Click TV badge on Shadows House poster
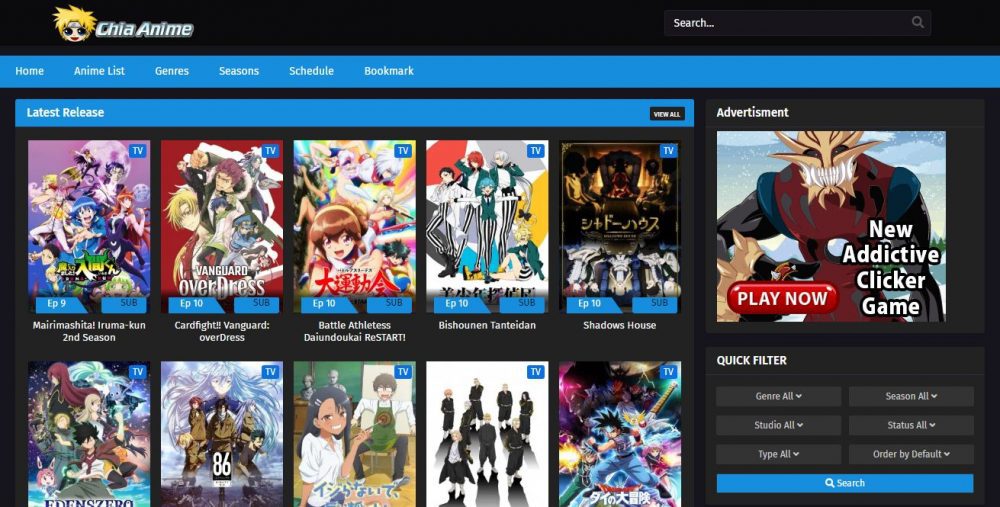The height and width of the screenshot is (507, 1000). click(x=668, y=151)
